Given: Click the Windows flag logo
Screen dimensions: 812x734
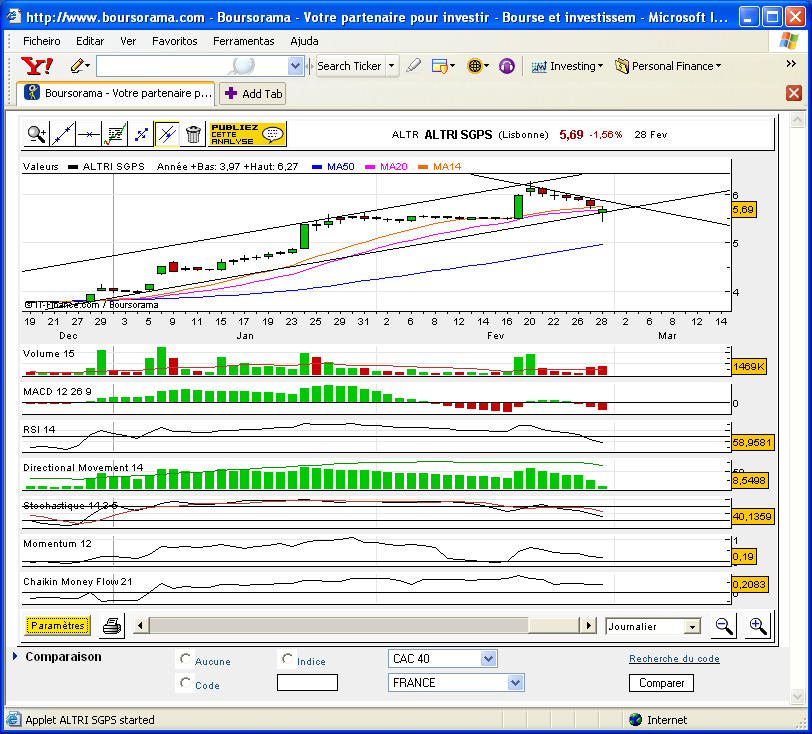Looking at the screenshot, I should (x=788, y=40).
